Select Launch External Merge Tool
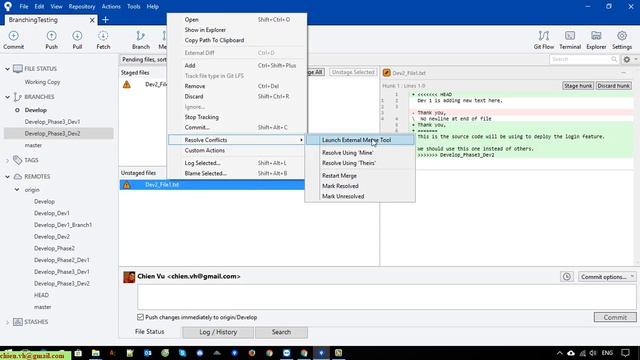The image size is (640, 360). [360, 140]
